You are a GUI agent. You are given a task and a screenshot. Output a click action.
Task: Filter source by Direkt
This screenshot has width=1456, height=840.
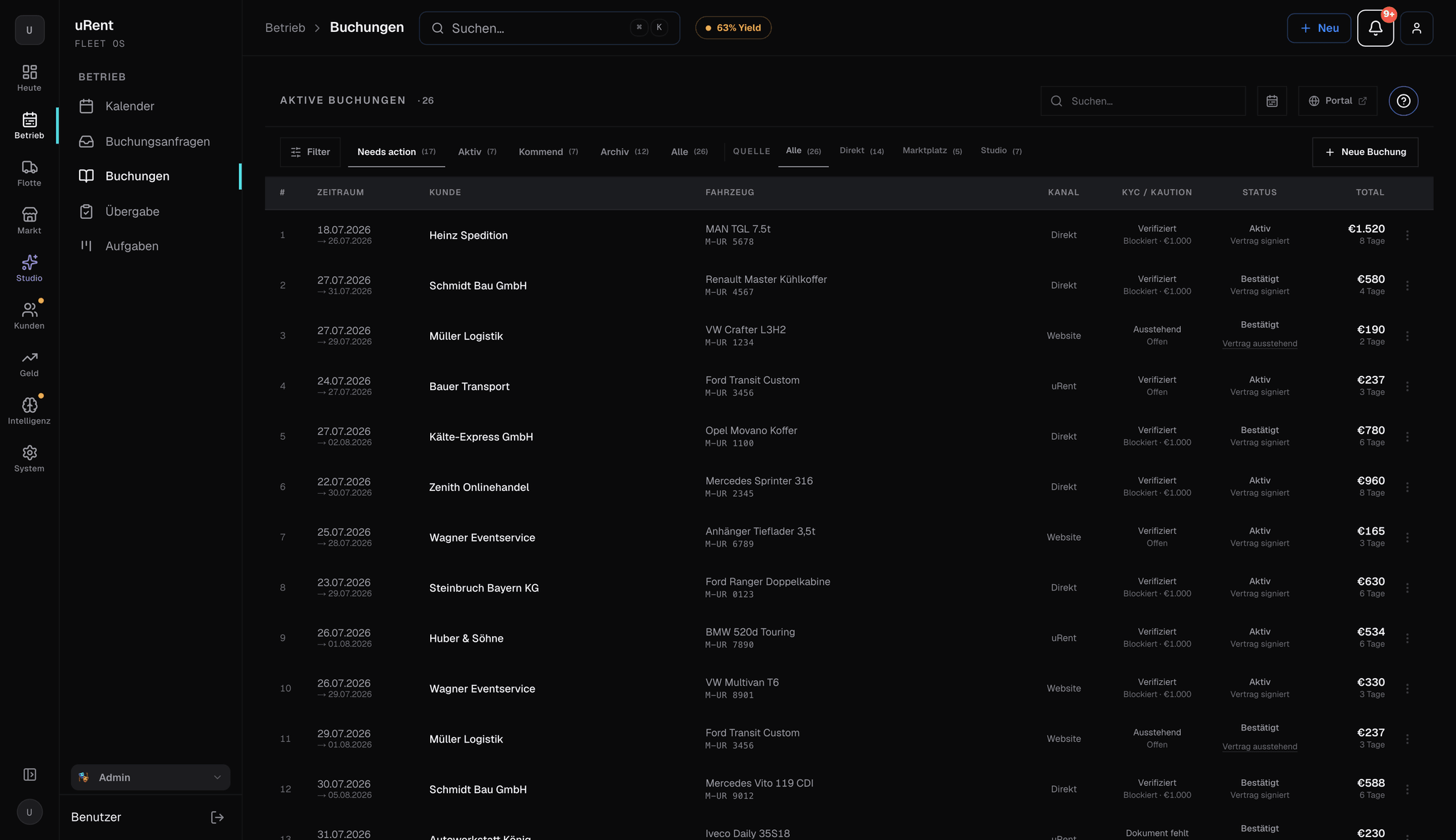click(862, 151)
